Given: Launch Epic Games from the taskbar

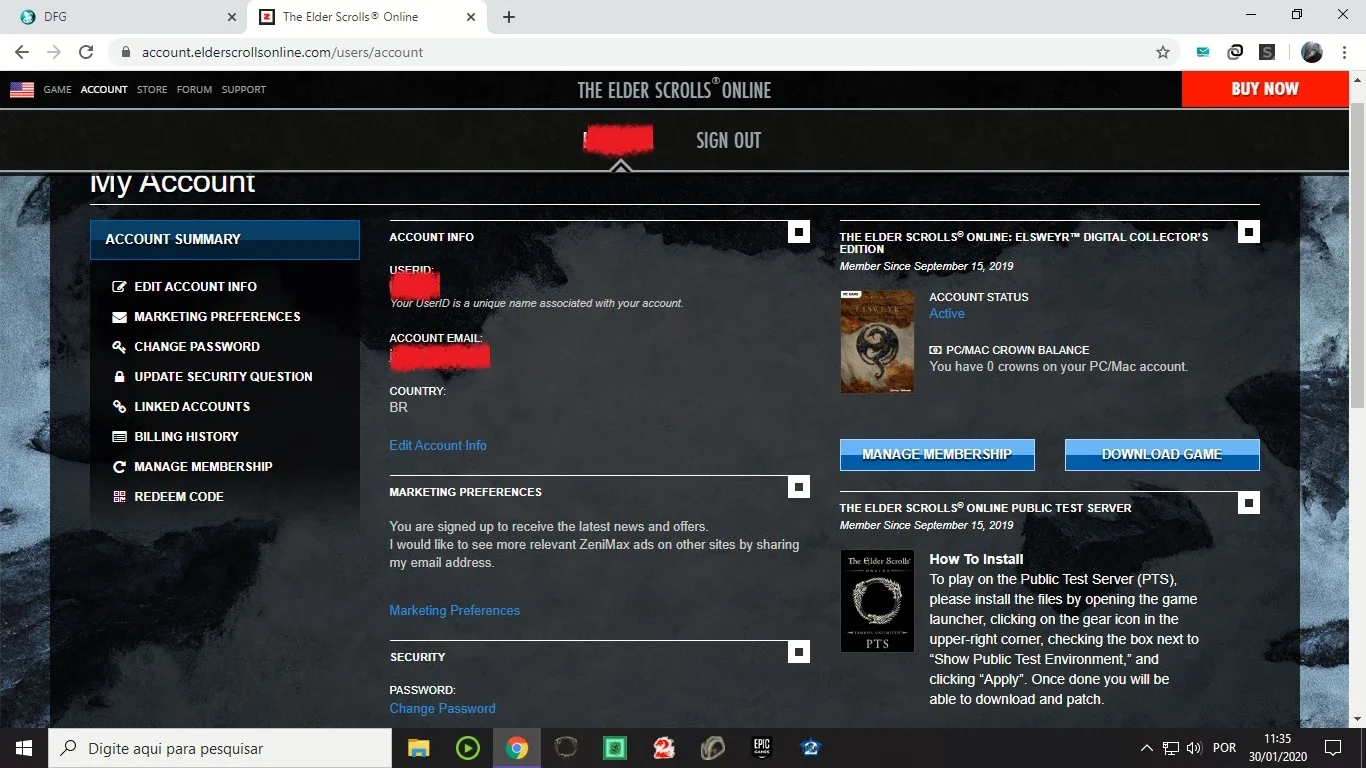Looking at the screenshot, I should [x=762, y=748].
